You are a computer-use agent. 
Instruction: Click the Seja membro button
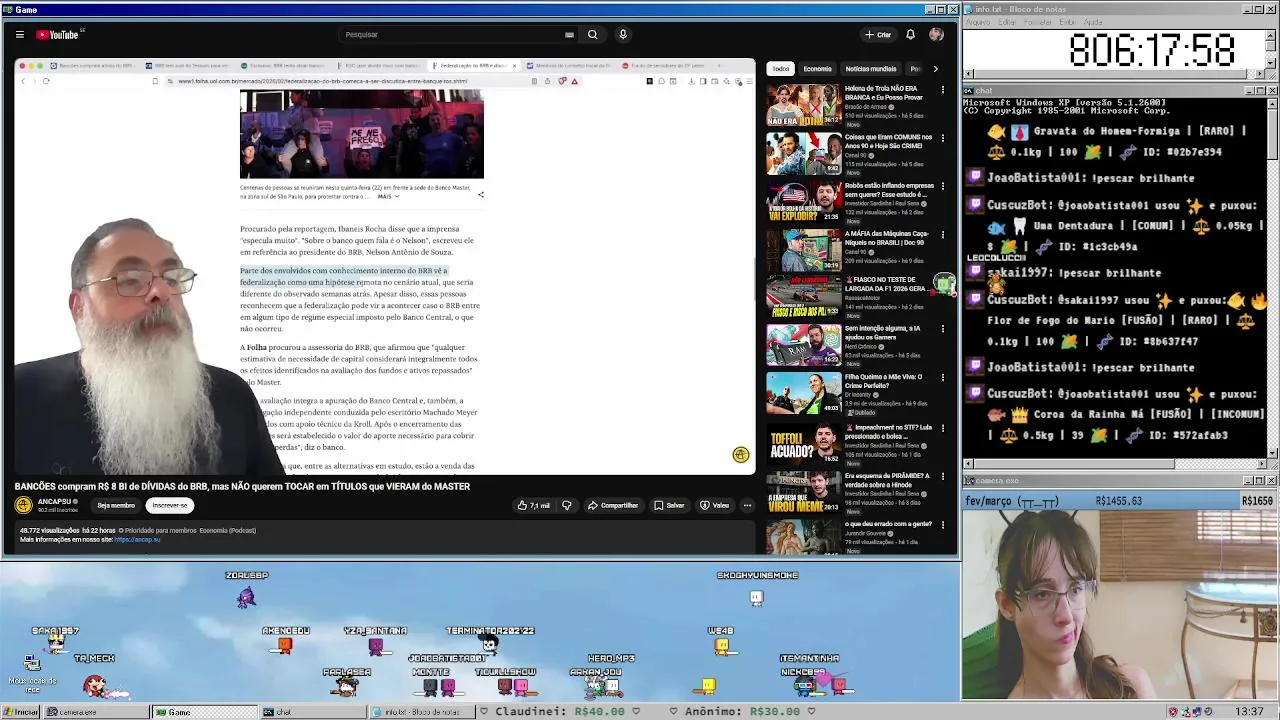(x=116, y=505)
